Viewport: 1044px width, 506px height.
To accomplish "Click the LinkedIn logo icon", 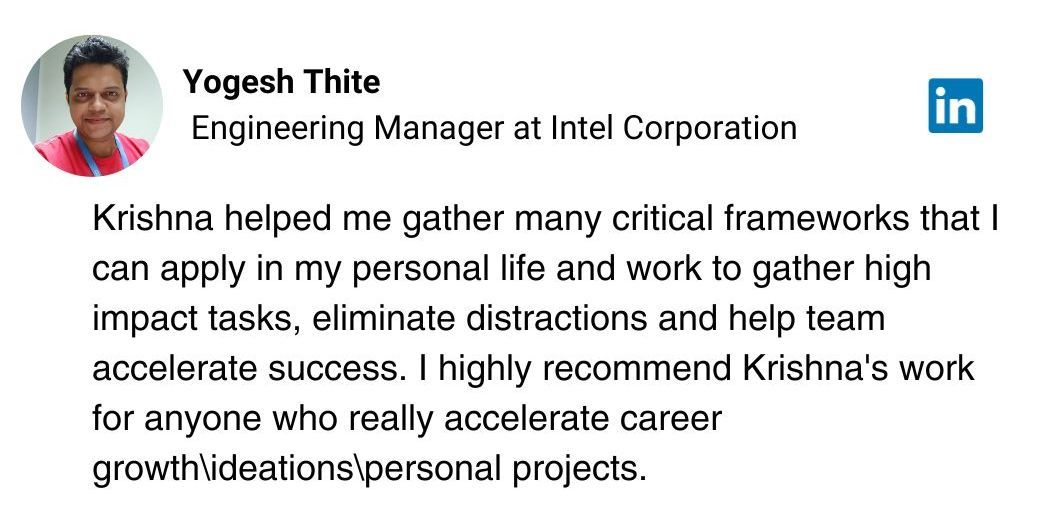I will pyautogui.click(x=955, y=105).
